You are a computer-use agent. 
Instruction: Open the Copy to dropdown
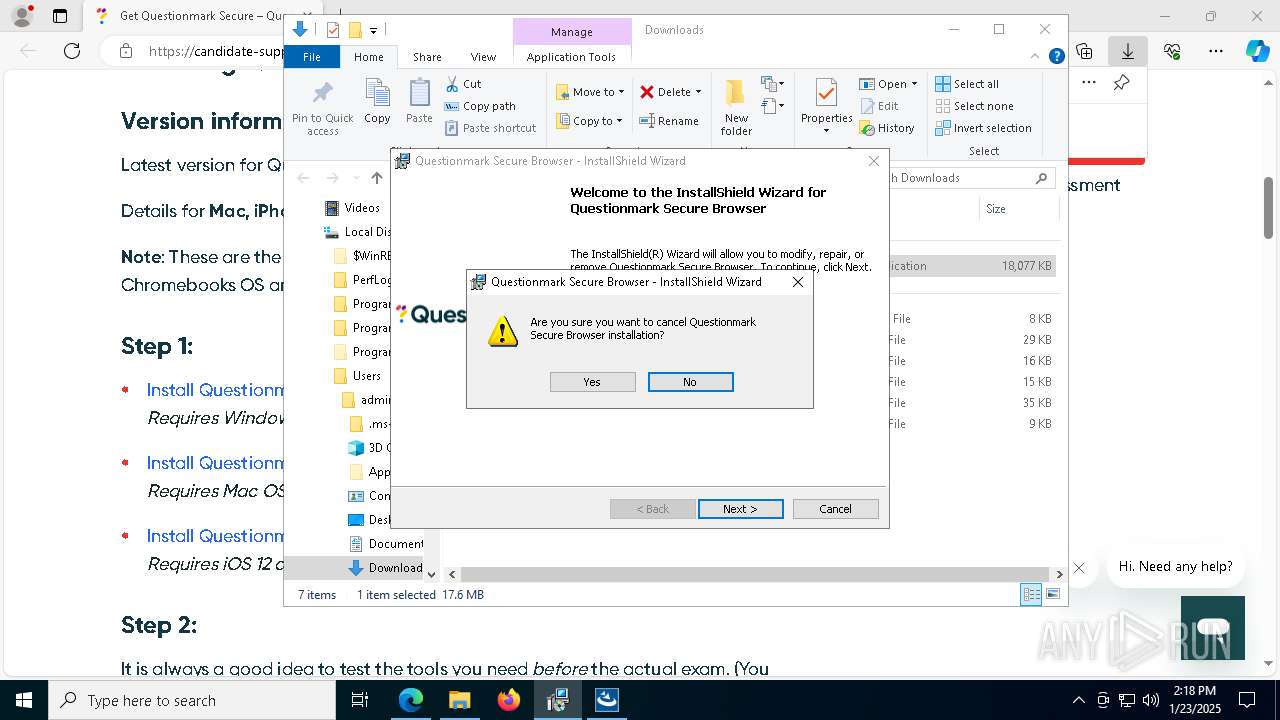click(x=589, y=121)
